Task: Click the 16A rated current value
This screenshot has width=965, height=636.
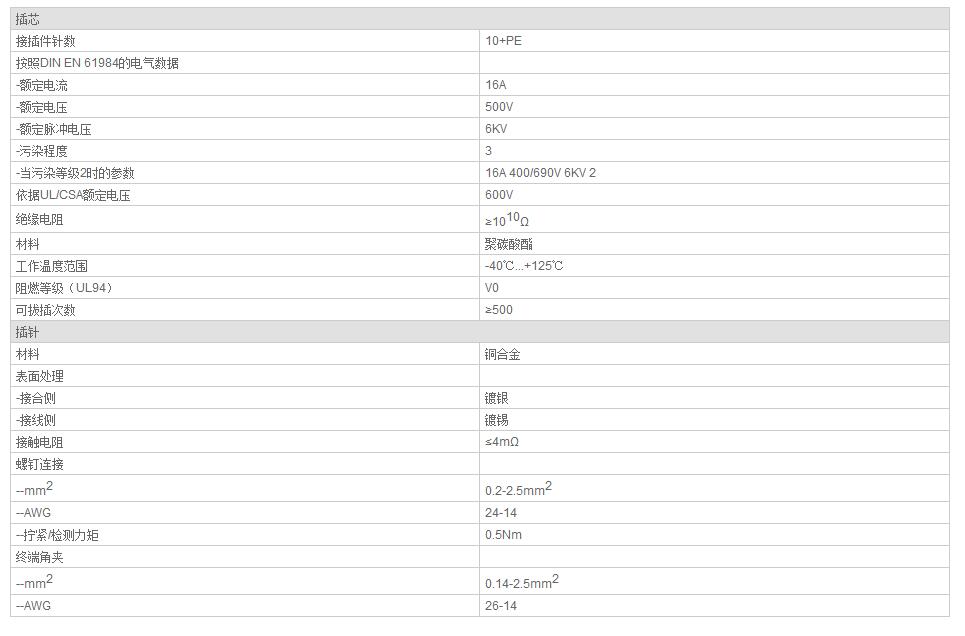Action: pyautogui.click(x=495, y=85)
